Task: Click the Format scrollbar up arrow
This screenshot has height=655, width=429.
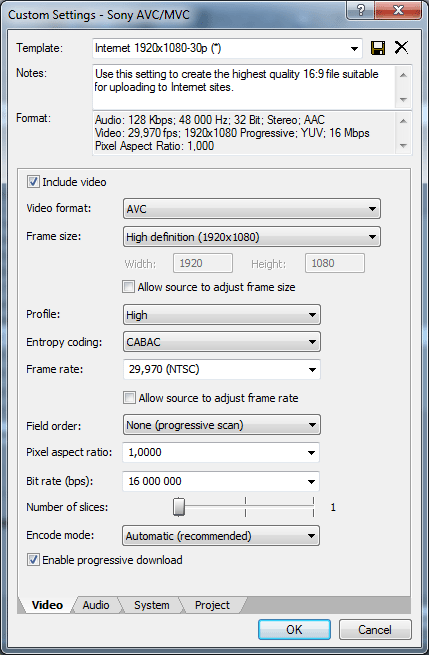Action: point(403,121)
